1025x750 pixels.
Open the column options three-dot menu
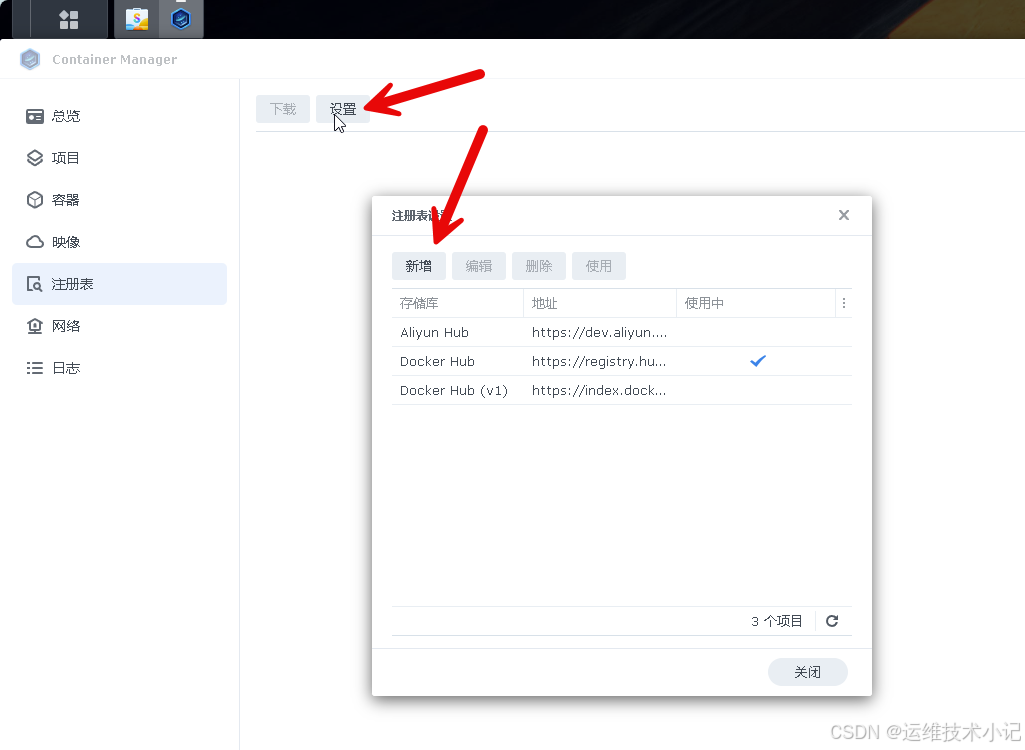tap(844, 303)
